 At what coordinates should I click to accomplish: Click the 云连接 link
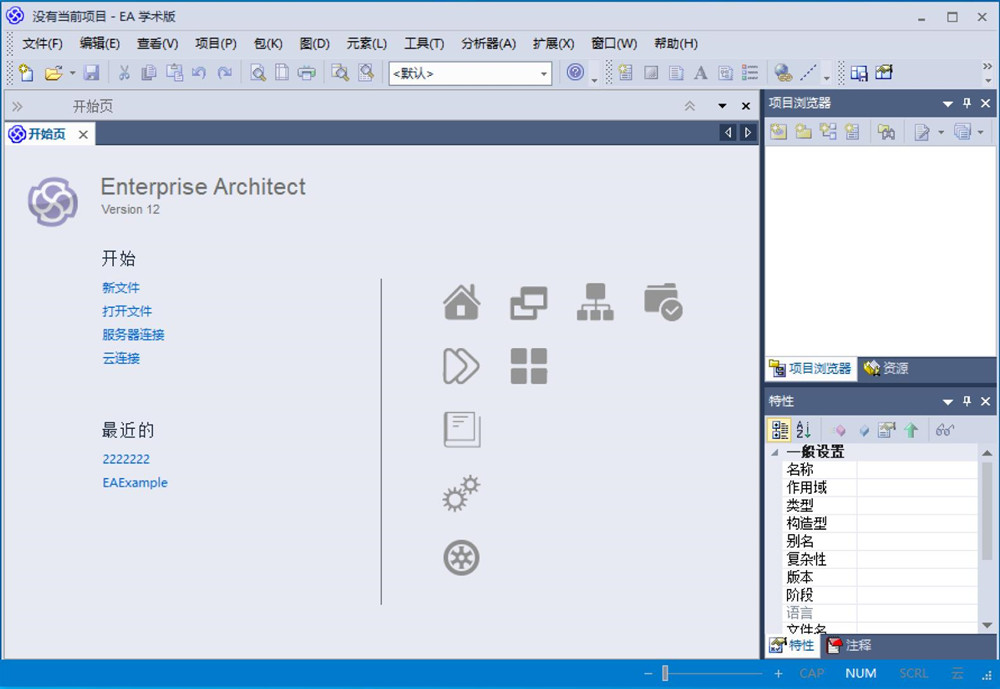pyautogui.click(x=121, y=359)
